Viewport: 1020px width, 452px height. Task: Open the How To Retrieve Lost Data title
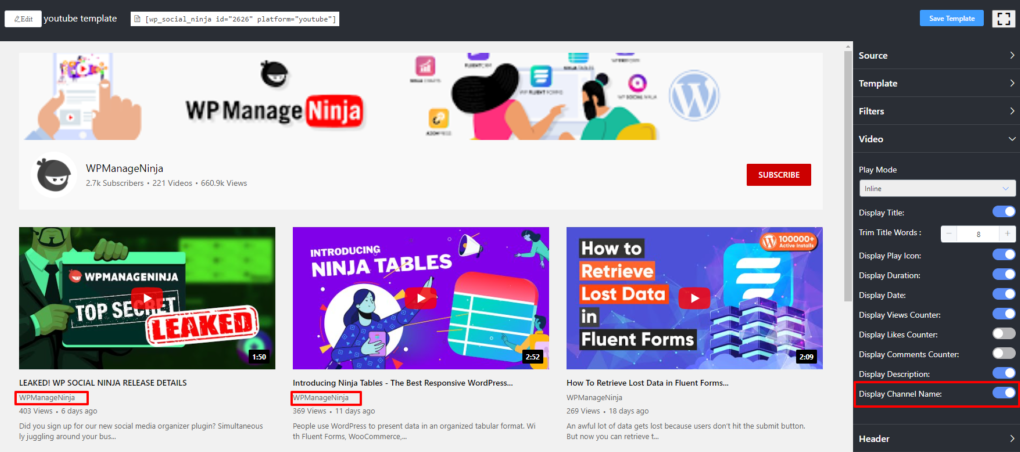pyautogui.click(x=647, y=382)
